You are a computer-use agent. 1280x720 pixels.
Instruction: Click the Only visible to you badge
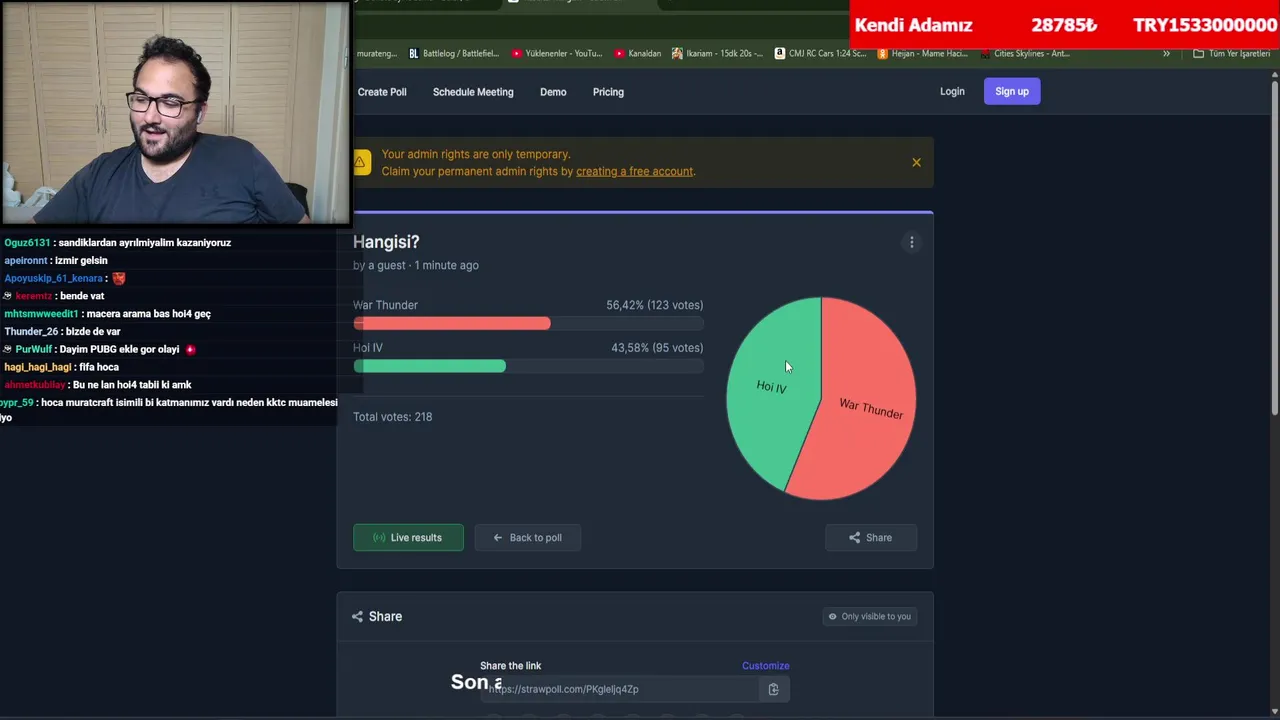click(869, 616)
